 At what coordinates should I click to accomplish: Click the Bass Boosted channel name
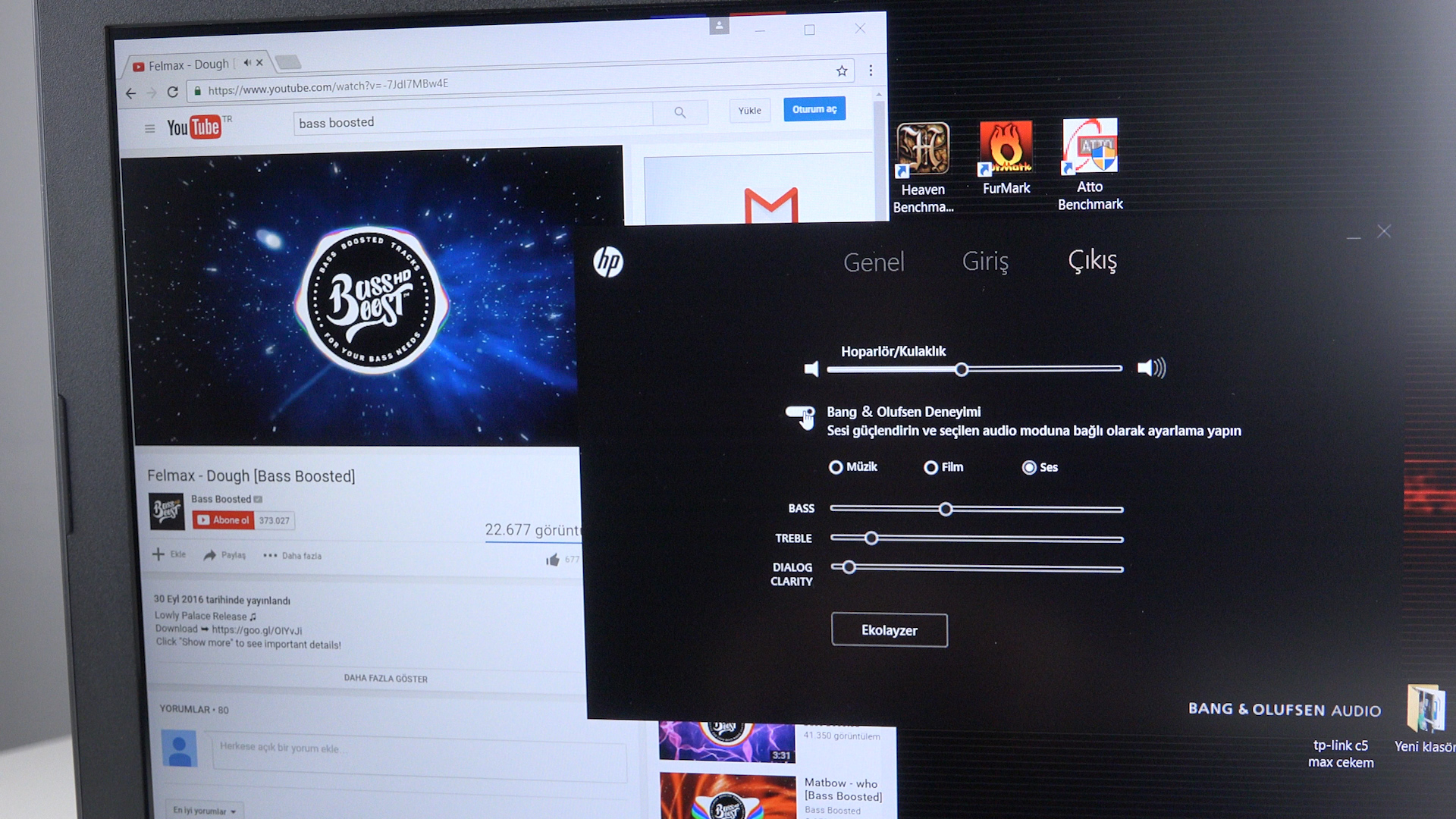coord(221,499)
